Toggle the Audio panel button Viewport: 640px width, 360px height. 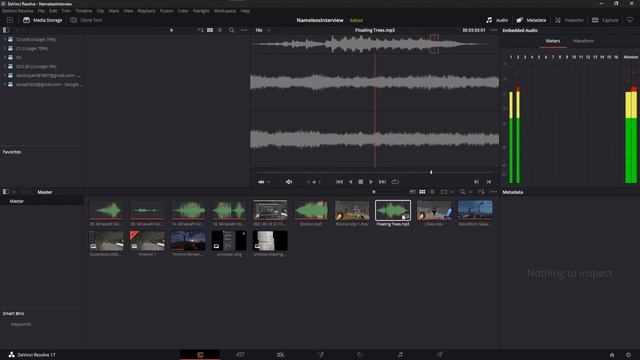point(497,20)
